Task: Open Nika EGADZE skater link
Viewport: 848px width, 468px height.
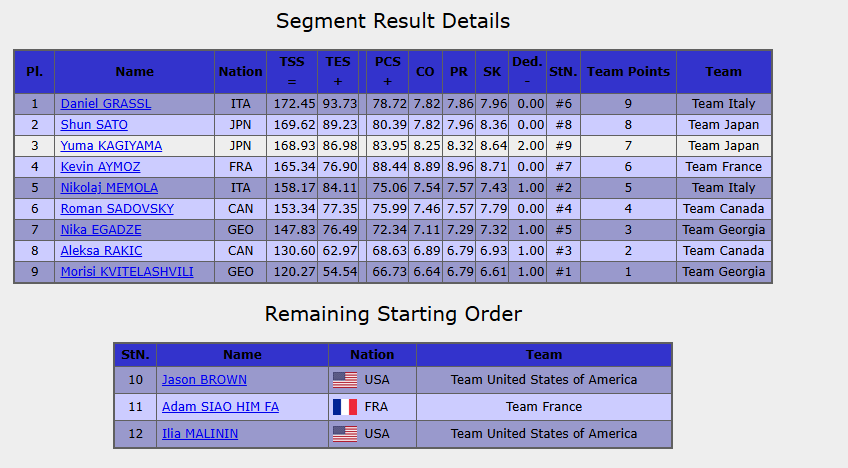Action: [100, 230]
